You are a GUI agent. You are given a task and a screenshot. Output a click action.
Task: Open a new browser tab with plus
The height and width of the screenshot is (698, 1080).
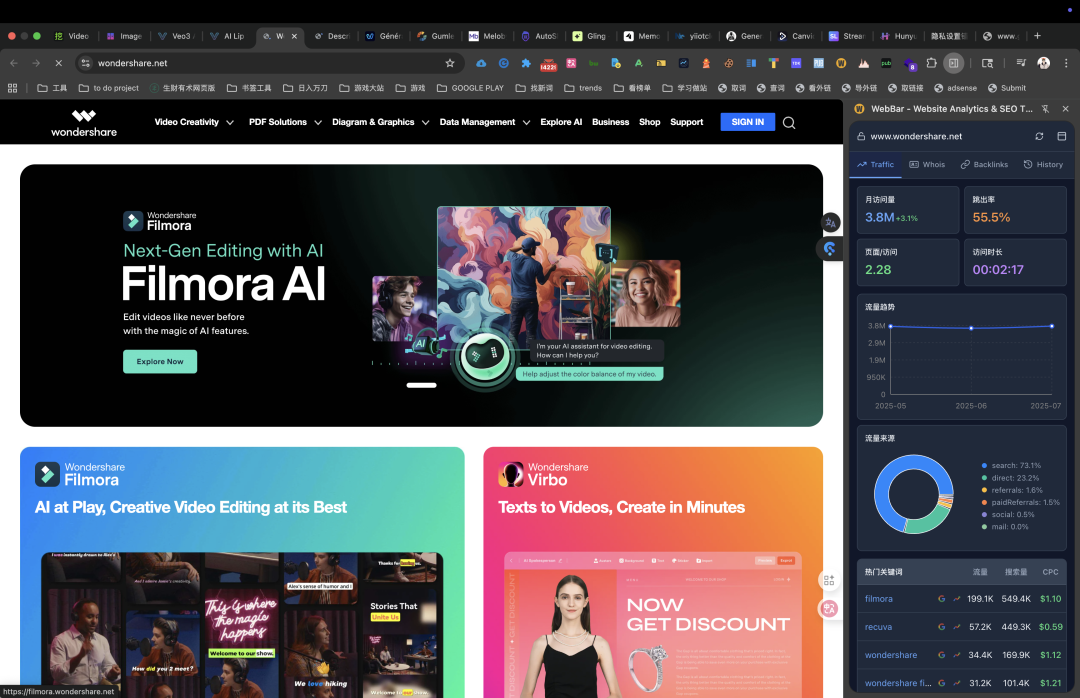click(1037, 36)
